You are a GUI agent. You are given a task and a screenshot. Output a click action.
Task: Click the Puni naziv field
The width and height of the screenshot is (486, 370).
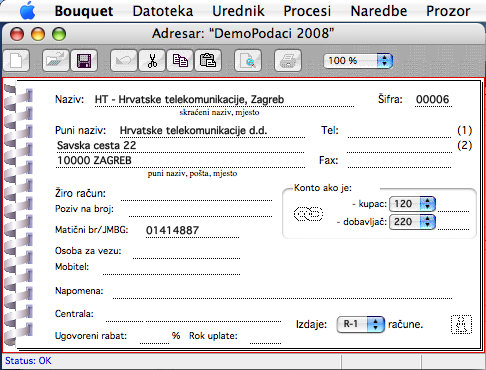pyautogui.click(x=212, y=130)
